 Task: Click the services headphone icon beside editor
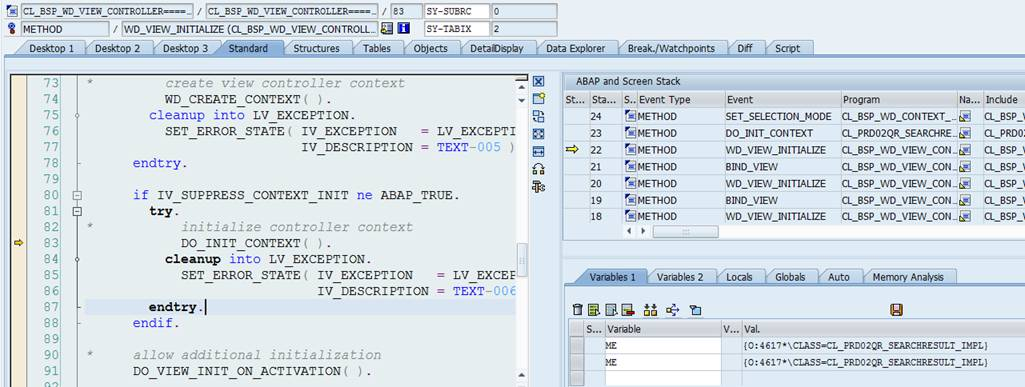click(x=538, y=169)
